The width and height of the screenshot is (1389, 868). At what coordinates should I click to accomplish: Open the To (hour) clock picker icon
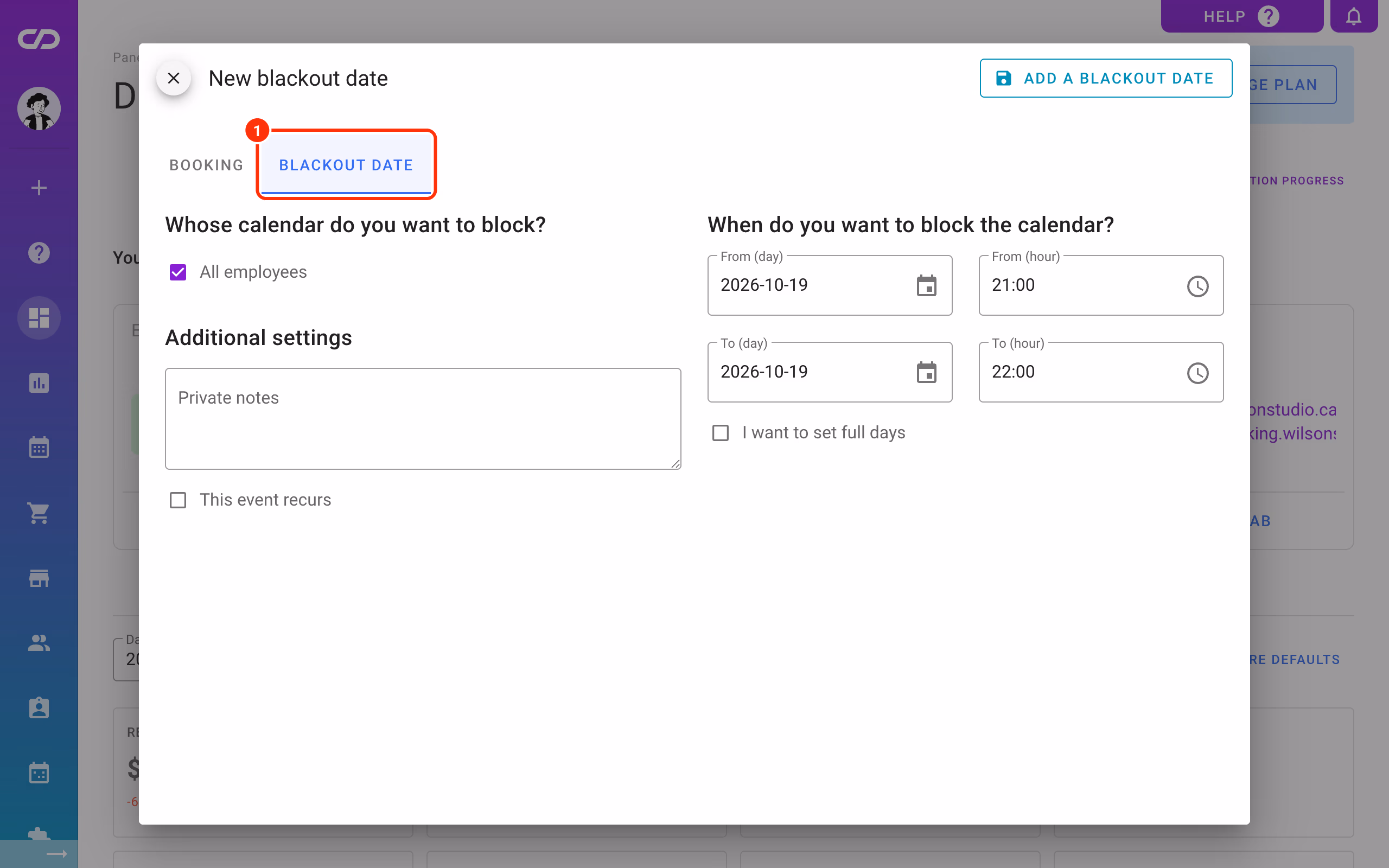(x=1197, y=373)
